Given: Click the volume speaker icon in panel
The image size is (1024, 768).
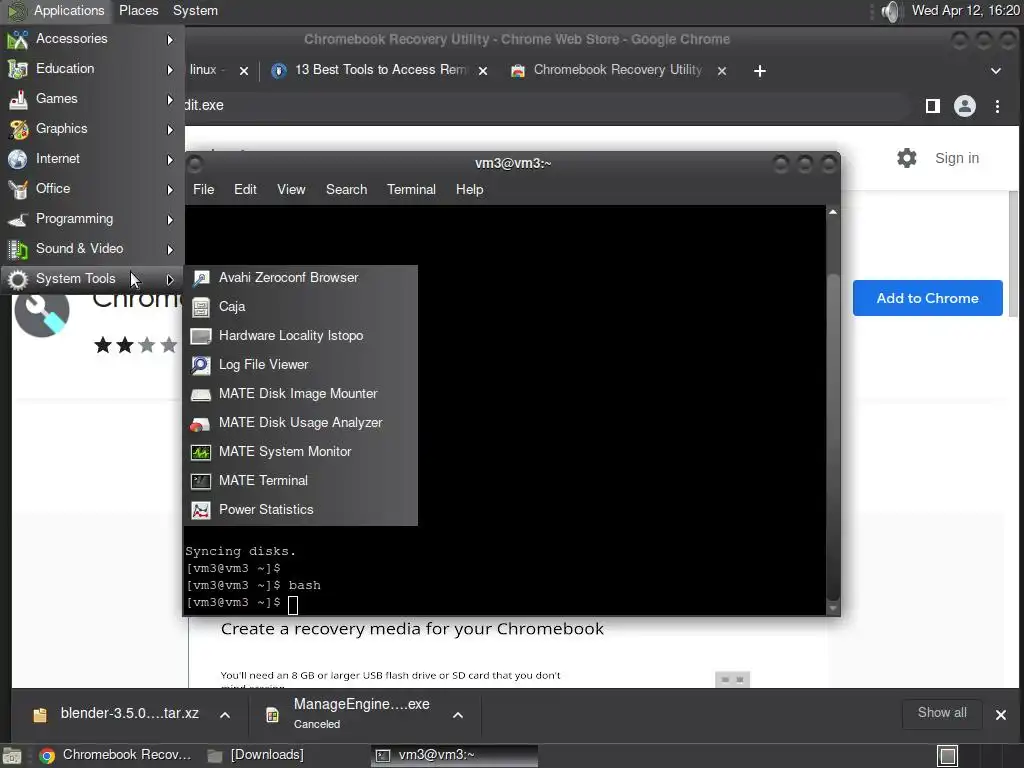Looking at the screenshot, I should [x=890, y=11].
